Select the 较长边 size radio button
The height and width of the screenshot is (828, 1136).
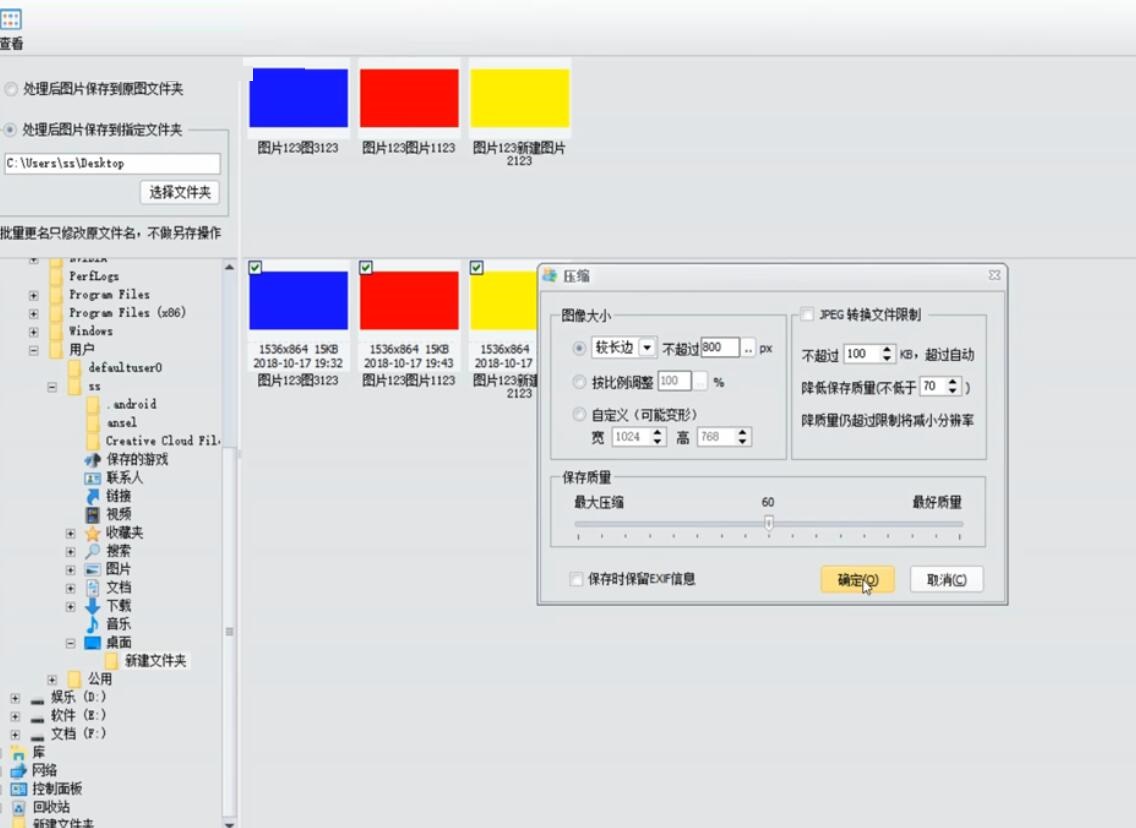579,348
